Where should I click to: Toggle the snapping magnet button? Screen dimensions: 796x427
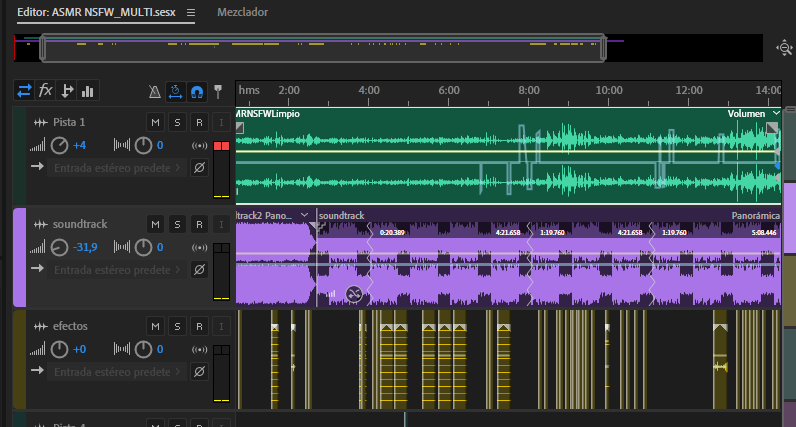pyautogui.click(x=197, y=91)
